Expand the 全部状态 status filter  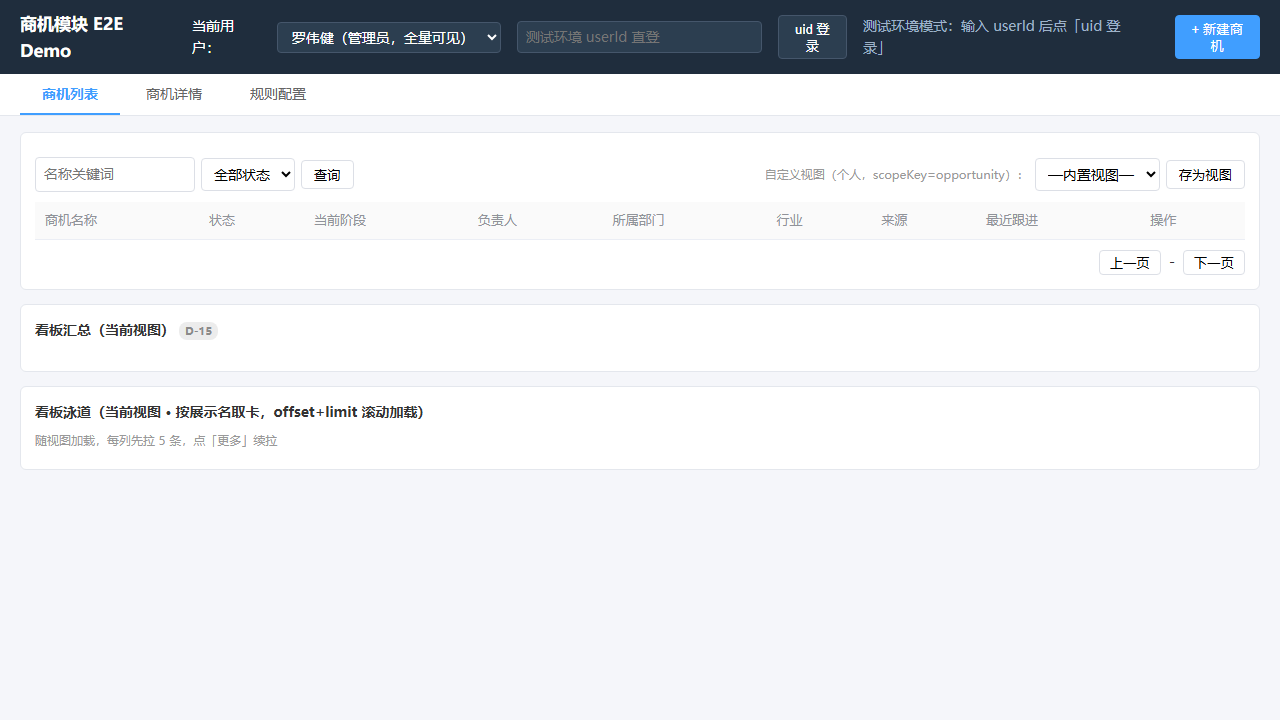tap(248, 174)
